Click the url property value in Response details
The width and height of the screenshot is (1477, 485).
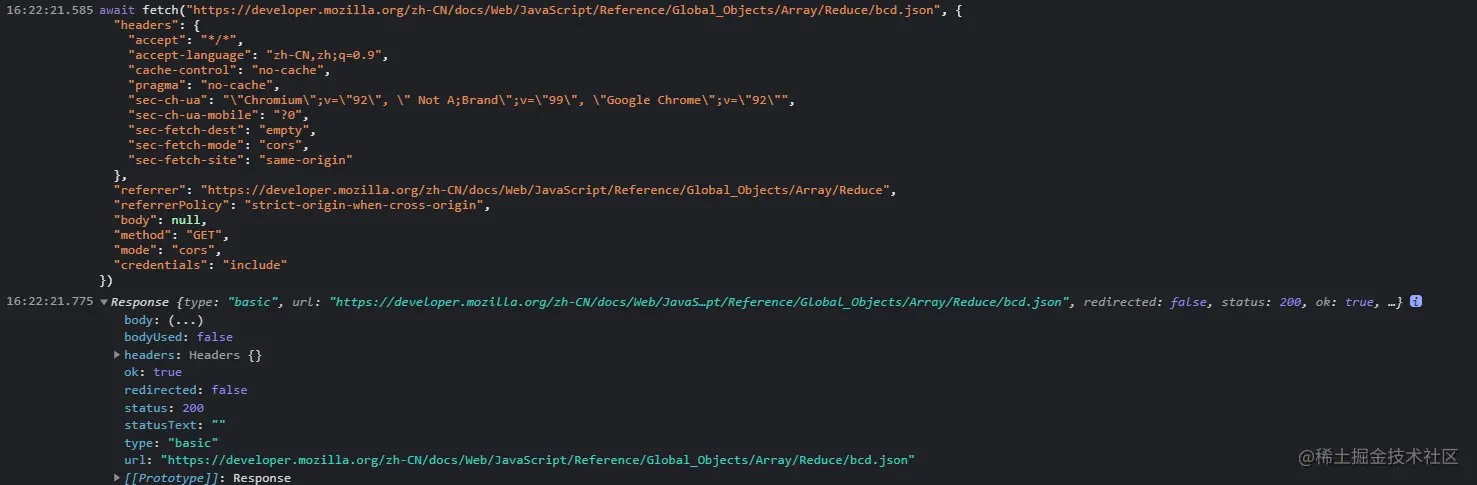click(538, 460)
